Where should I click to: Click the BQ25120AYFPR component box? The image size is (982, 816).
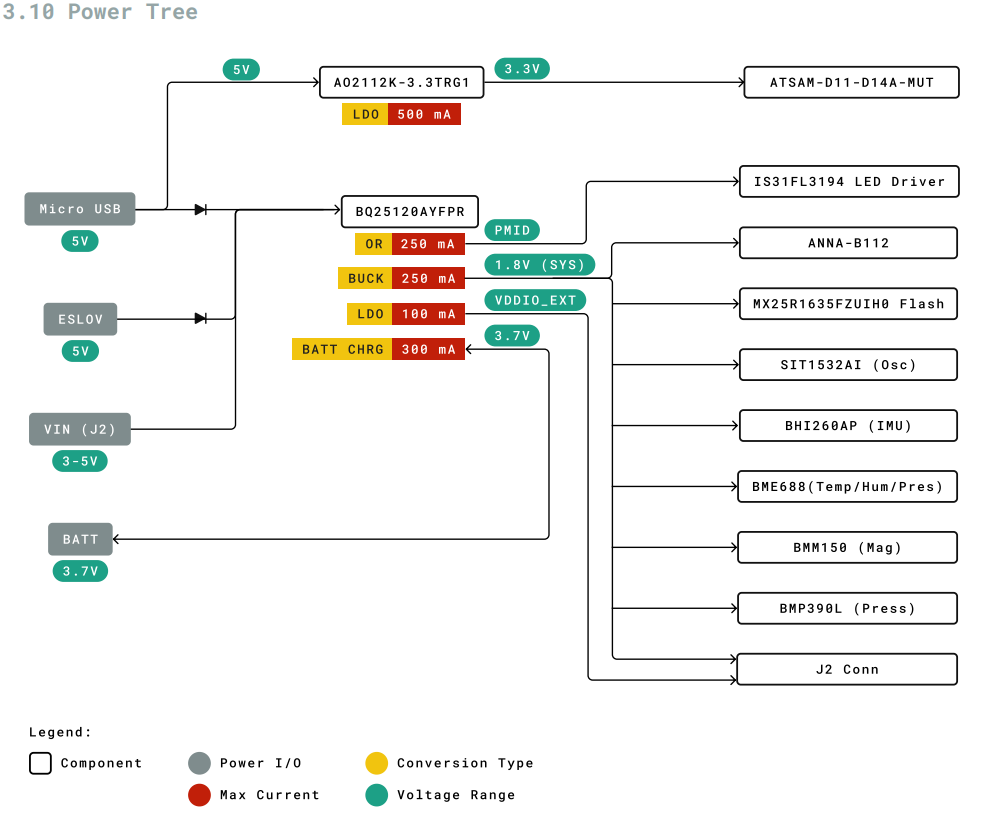(410, 212)
